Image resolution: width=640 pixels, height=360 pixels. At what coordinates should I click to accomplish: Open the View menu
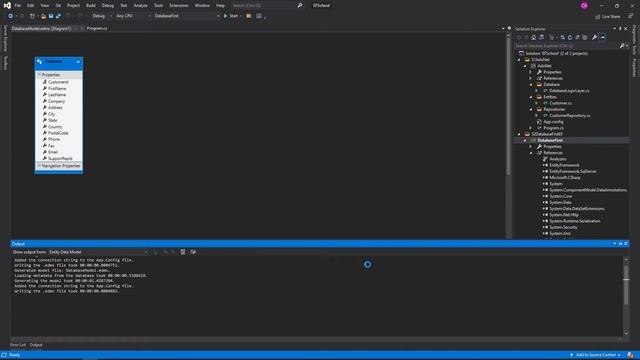[44, 6]
